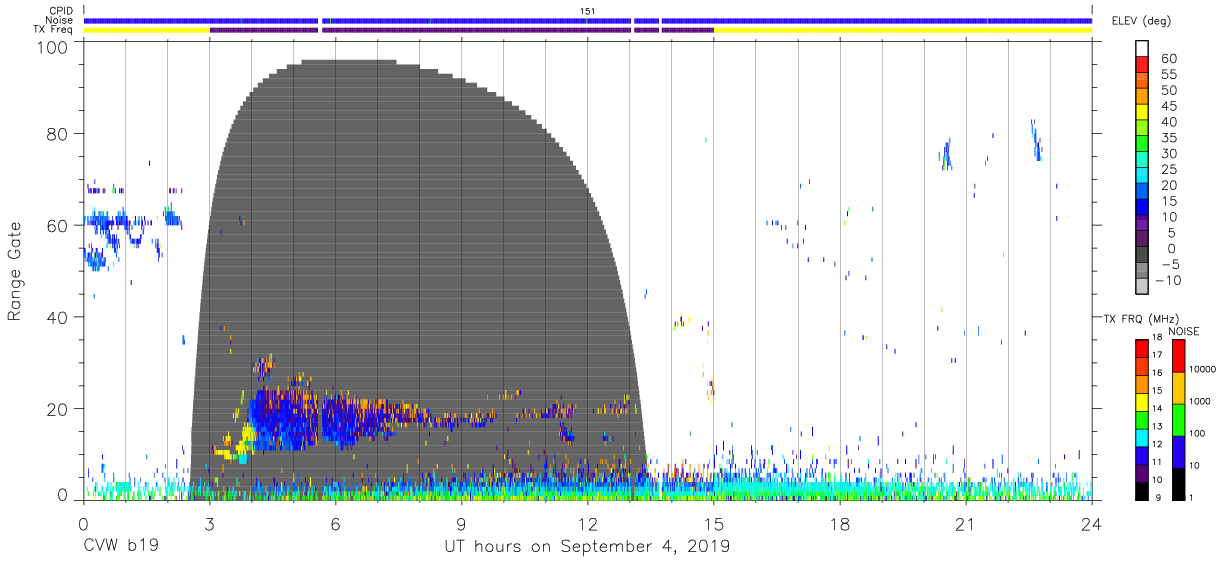Click the purple segment of the TX Freq bar
The height and width of the screenshot is (567, 1228).
pos(461,30)
